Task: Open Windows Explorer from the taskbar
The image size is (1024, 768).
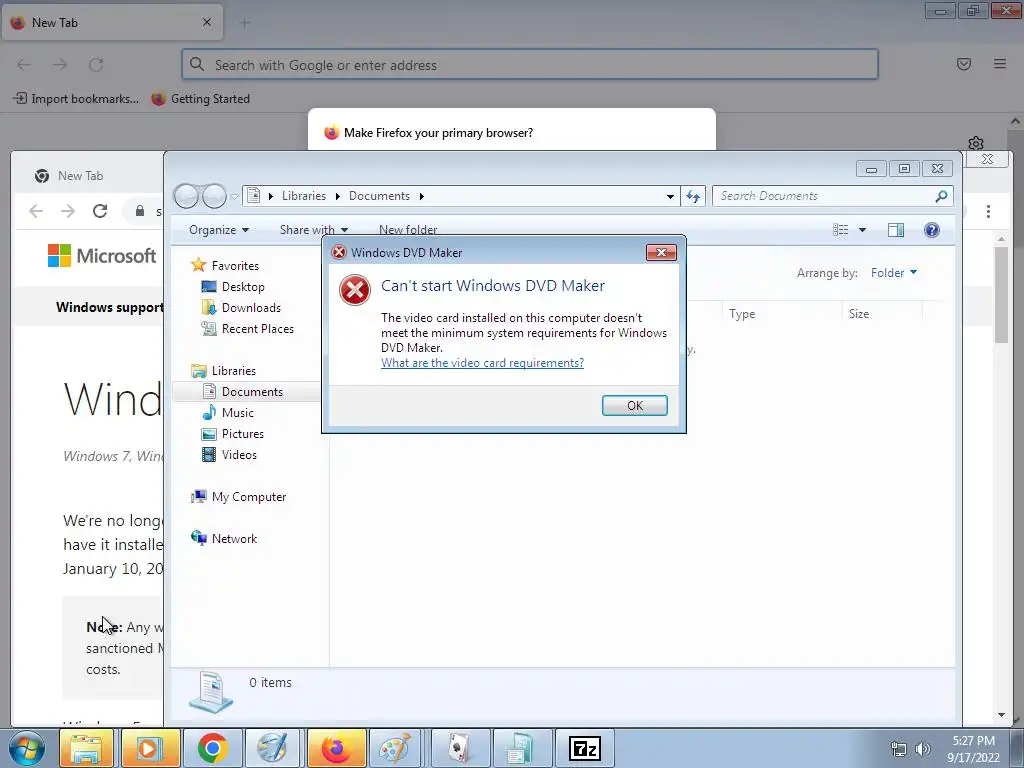Action: [x=86, y=748]
